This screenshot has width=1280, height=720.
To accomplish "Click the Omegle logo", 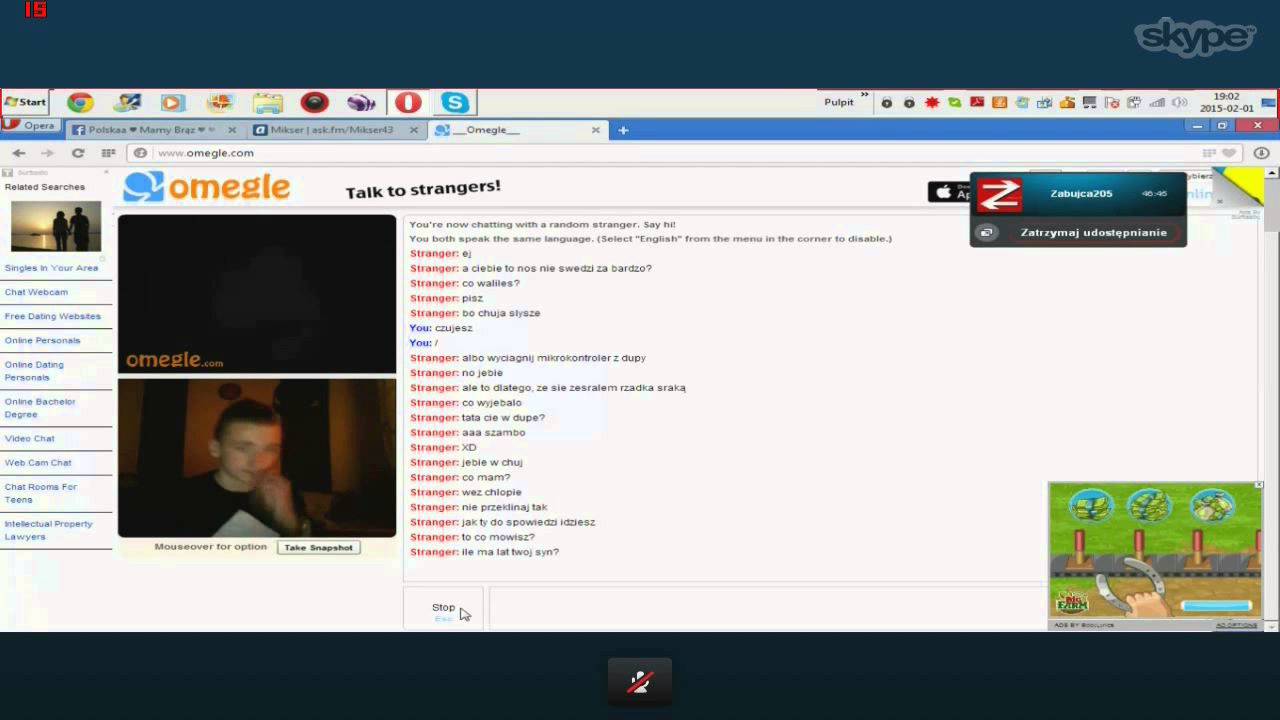I will point(207,187).
